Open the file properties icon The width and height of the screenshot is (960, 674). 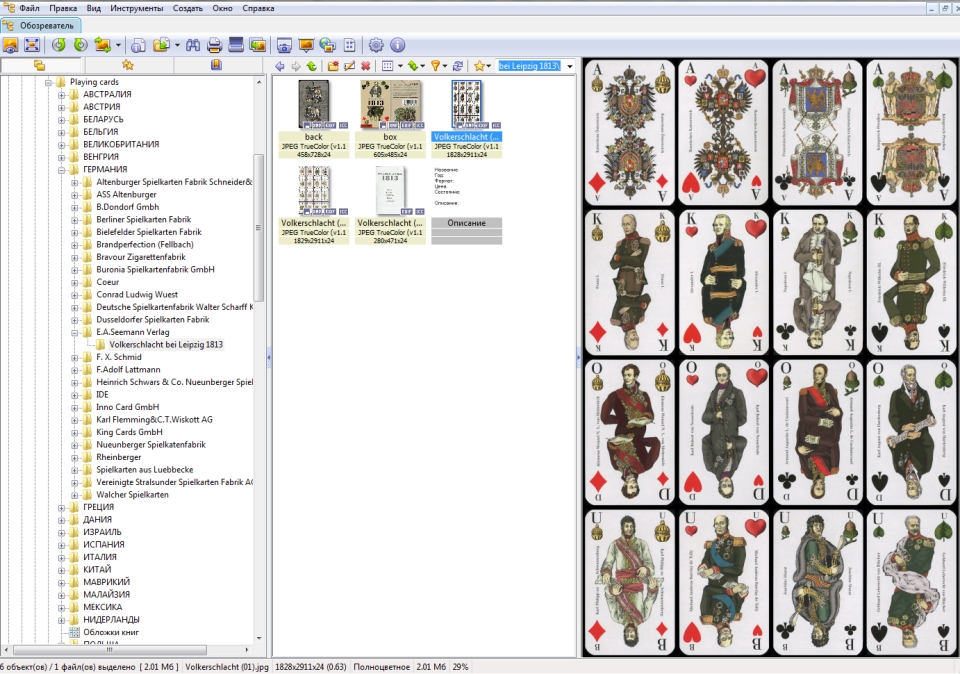pyautogui.click(x=138, y=45)
